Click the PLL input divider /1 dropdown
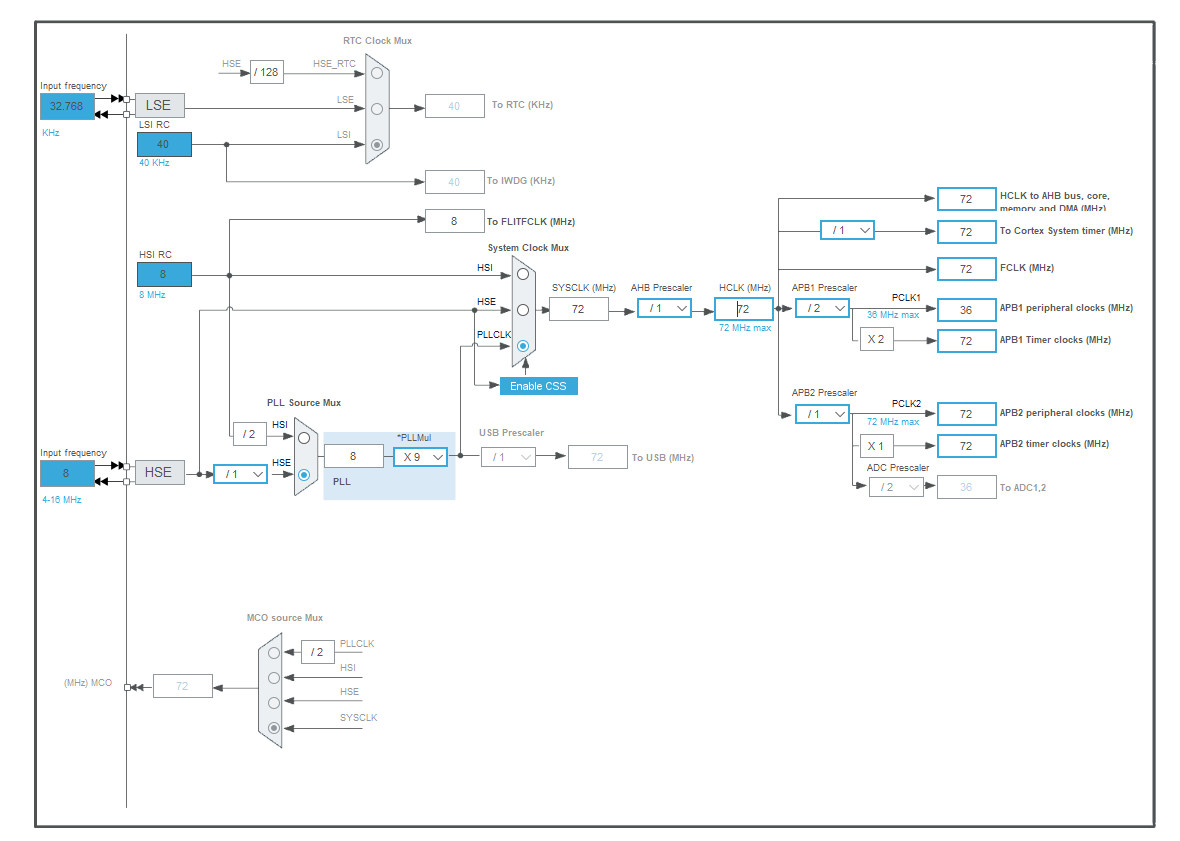1180x841 pixels. (x=240, y=472)
